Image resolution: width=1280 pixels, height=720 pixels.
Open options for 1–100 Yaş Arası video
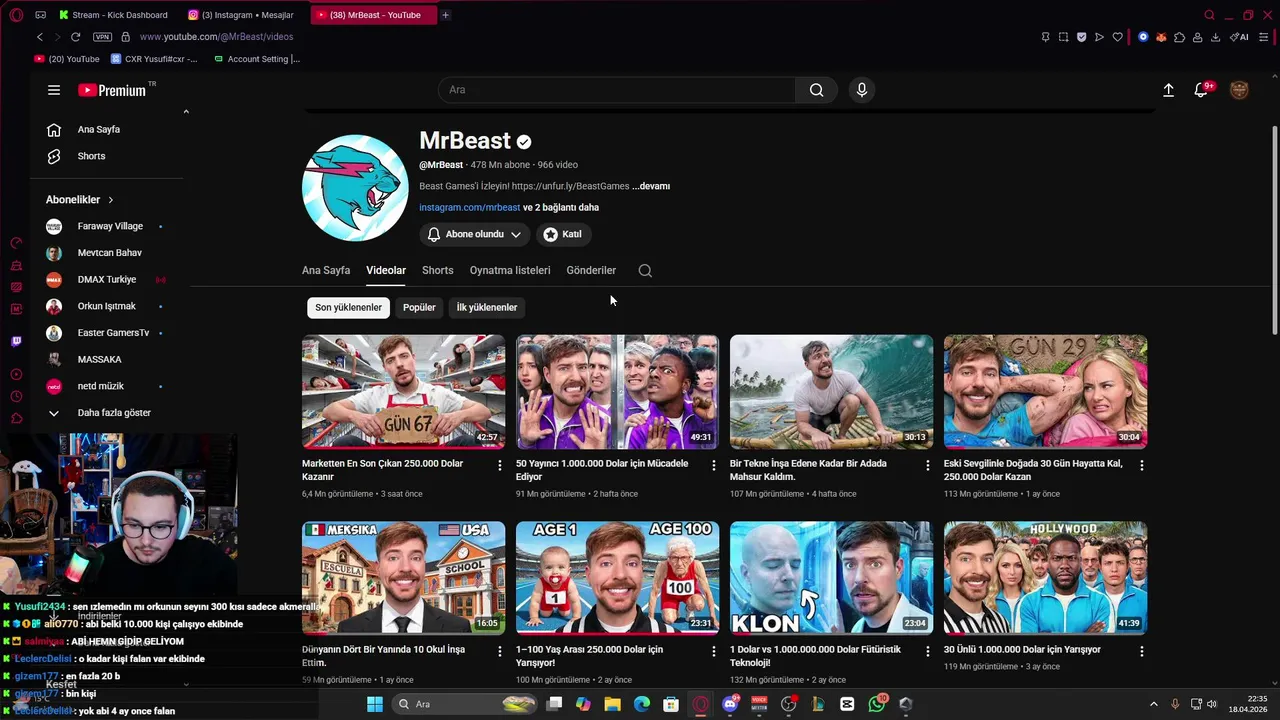pos(714,651)
